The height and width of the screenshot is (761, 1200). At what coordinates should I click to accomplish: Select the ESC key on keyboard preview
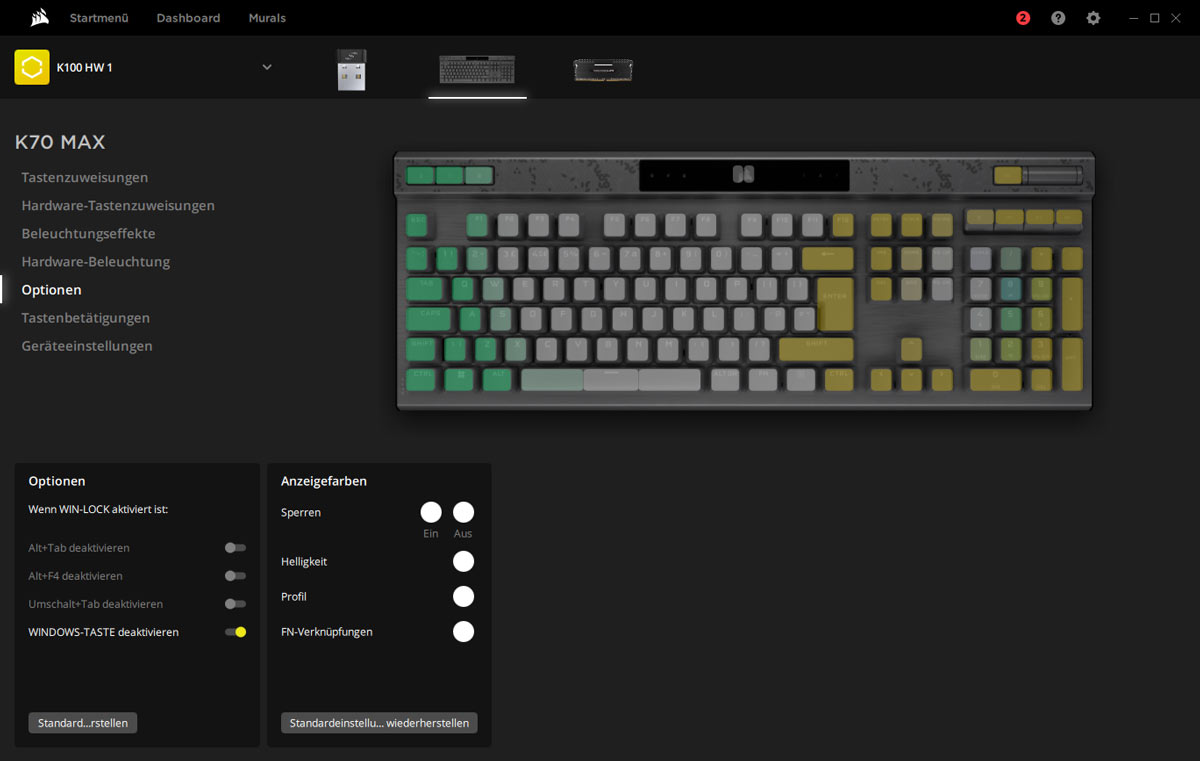pos(418,224)
